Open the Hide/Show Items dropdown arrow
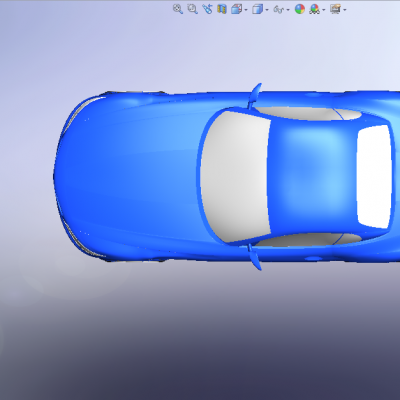The width and height of the screenshot is (400, 400). 288,10
